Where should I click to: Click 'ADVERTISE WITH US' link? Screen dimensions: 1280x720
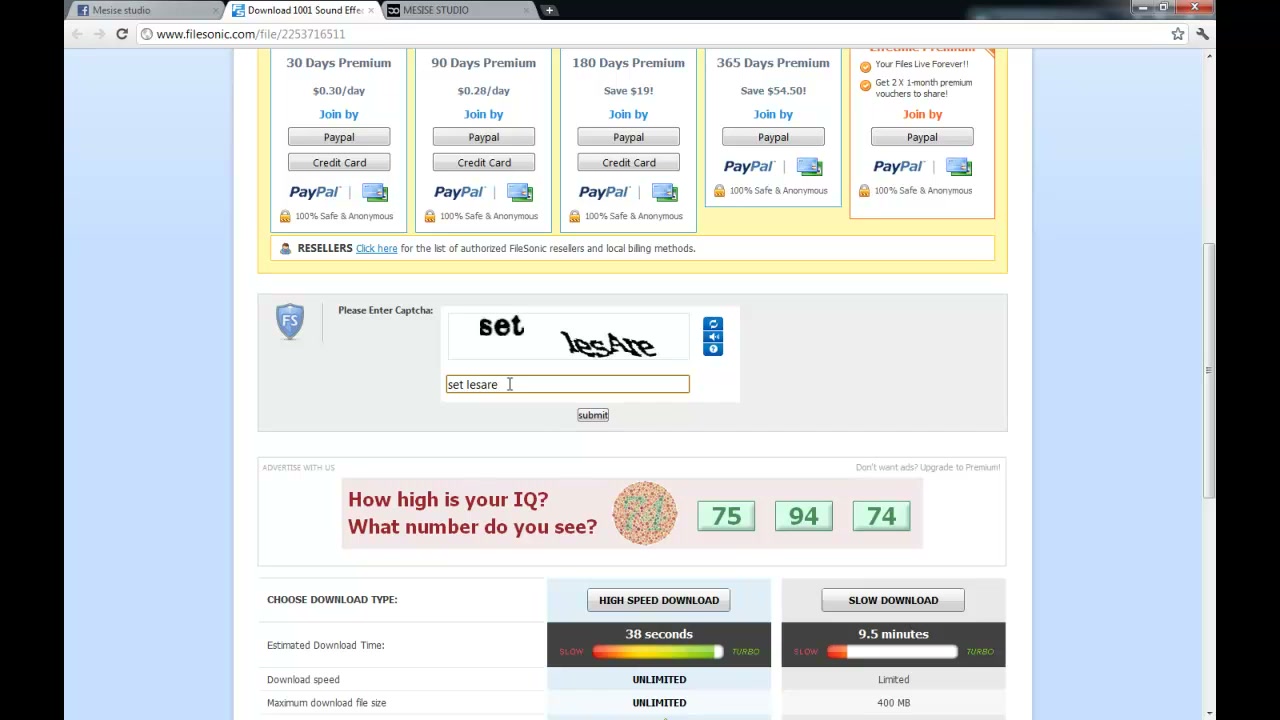click(x=298, y=467)
